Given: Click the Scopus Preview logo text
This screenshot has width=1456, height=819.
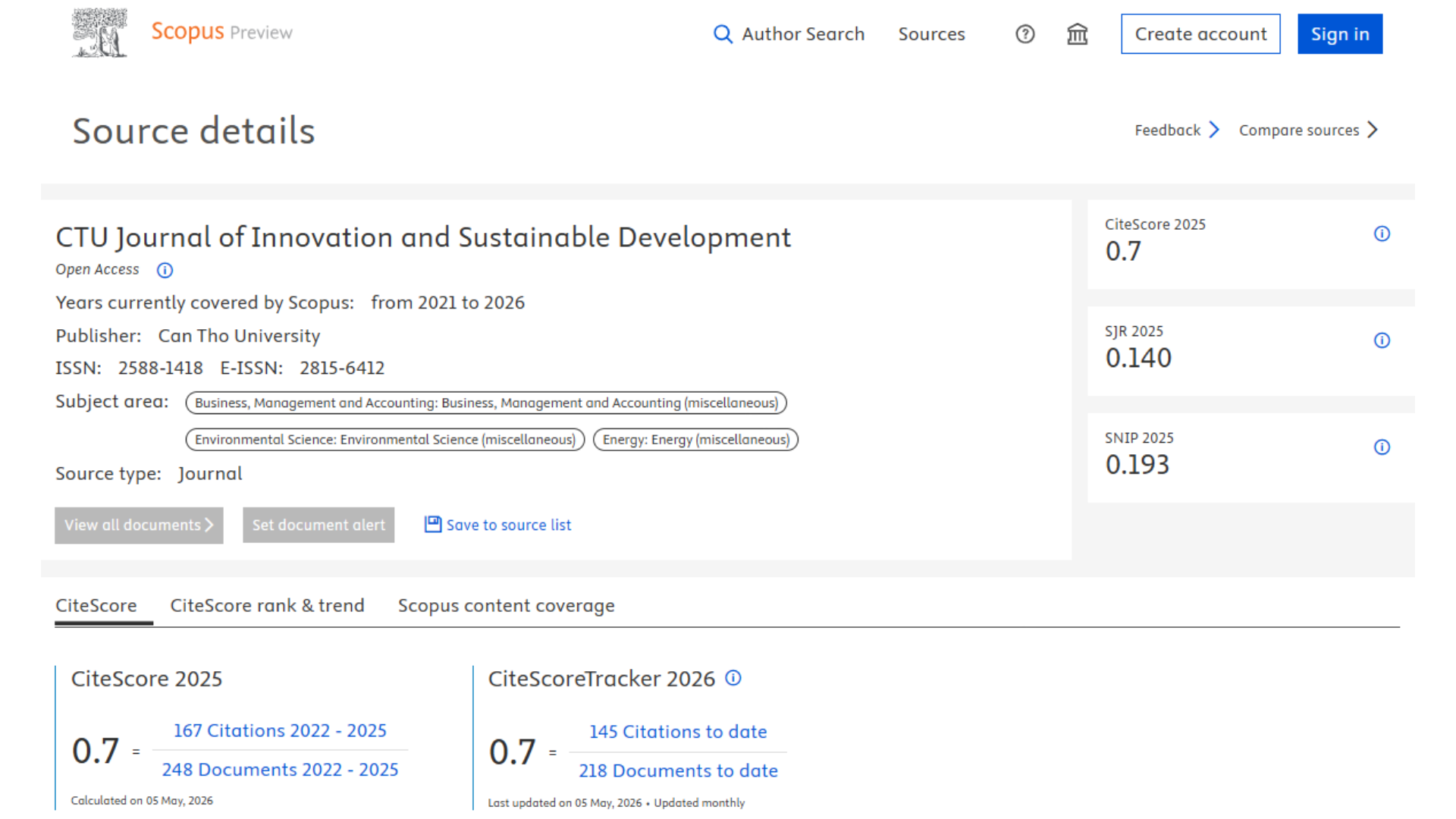Looking at the screenshot, I should 221,32.
